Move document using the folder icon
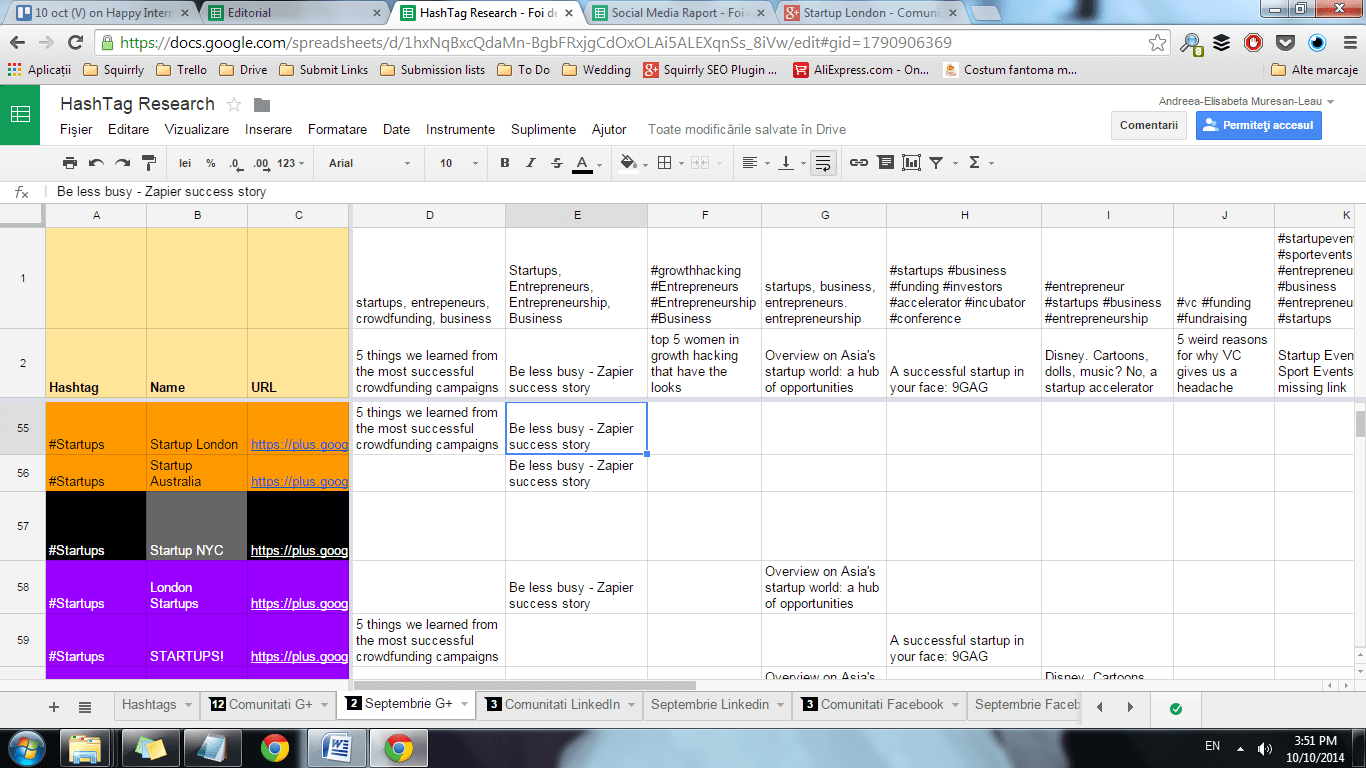The image size is (1366, 768). [262, 105]
